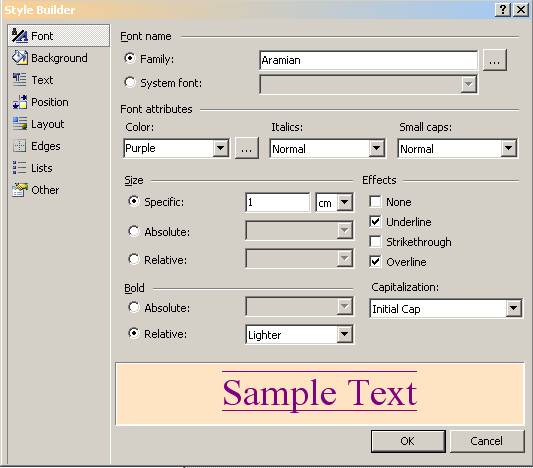This screenshot has width=533, height=468.
Task: Click the Background paint bucket icon
Action: pyautogui.click(x=20, y=58)
